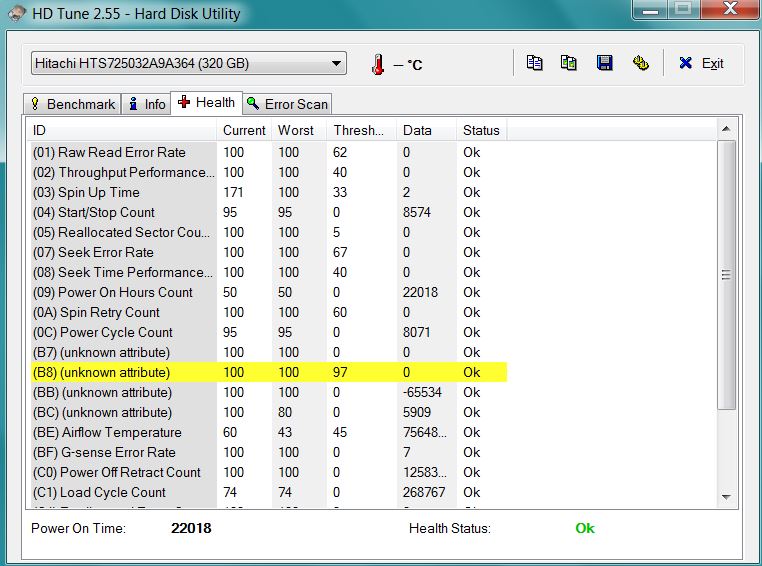The image size is (762, 566).
Task: Click the Status column header
Action: (x=482, y=130)
